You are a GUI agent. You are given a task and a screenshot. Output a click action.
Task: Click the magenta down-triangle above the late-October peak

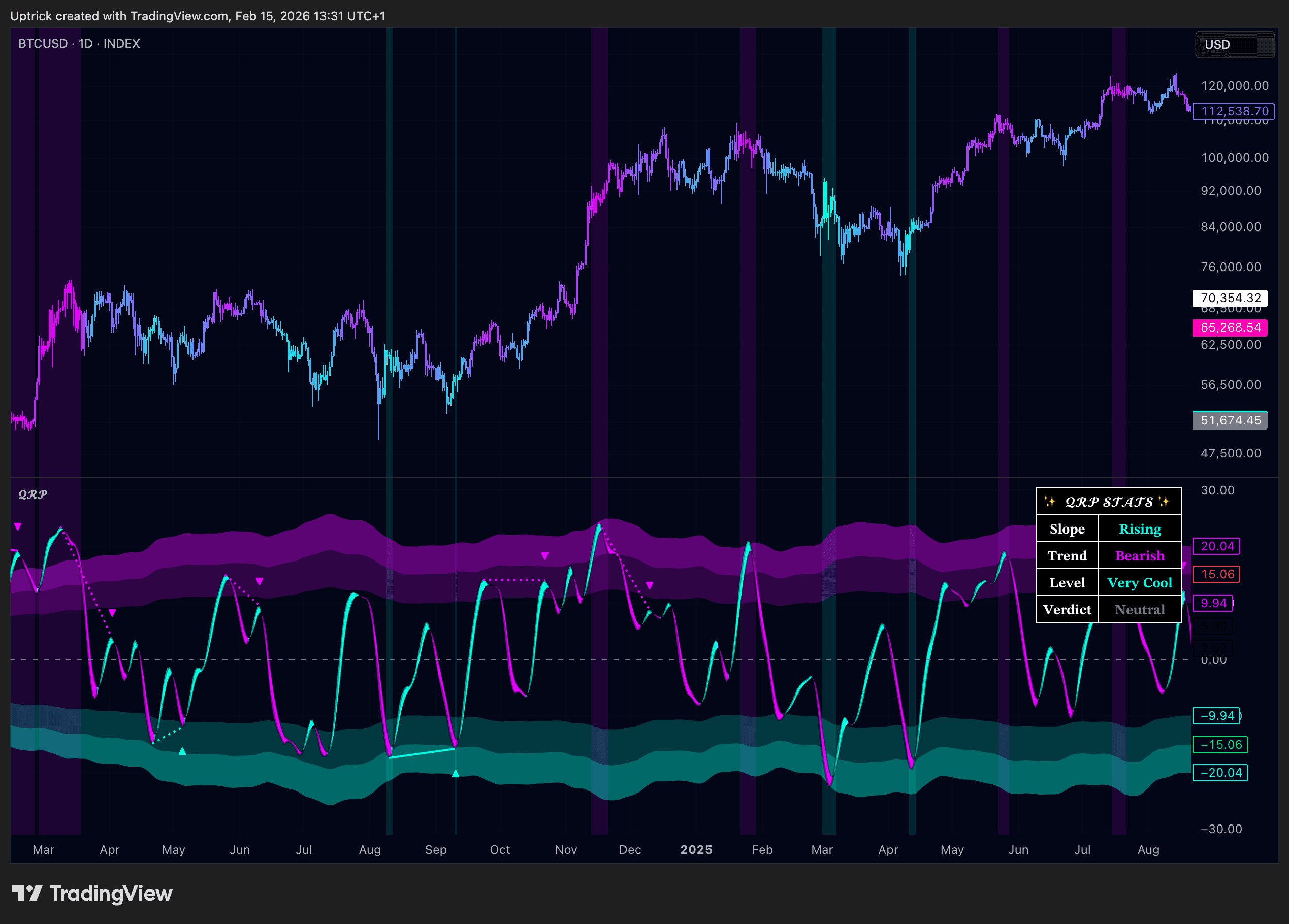tap(544, 556)
